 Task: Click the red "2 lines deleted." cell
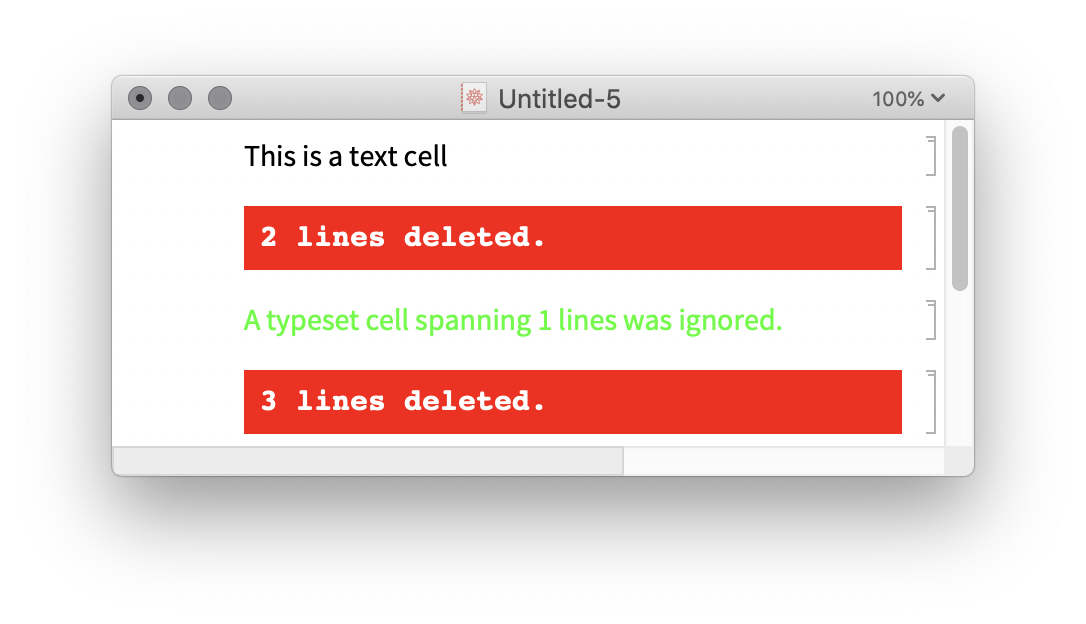click(x=572, y=238)
